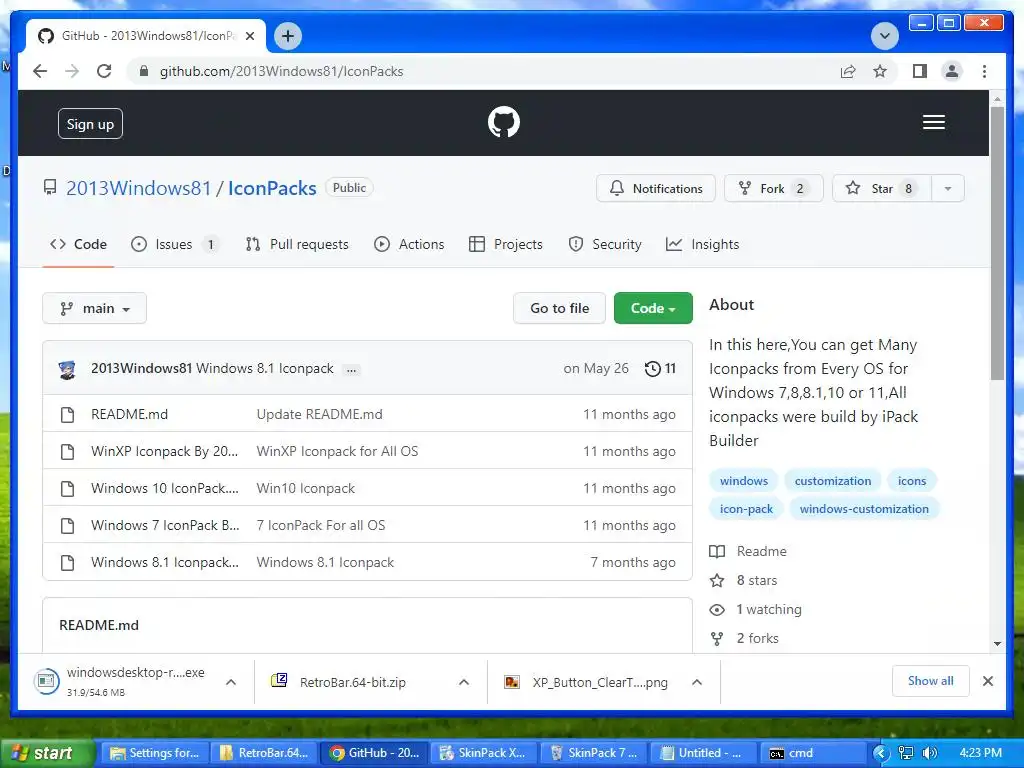The image size is (1024, 768).
Task: Open the README.md file row
Action: (x=129, y=414)
